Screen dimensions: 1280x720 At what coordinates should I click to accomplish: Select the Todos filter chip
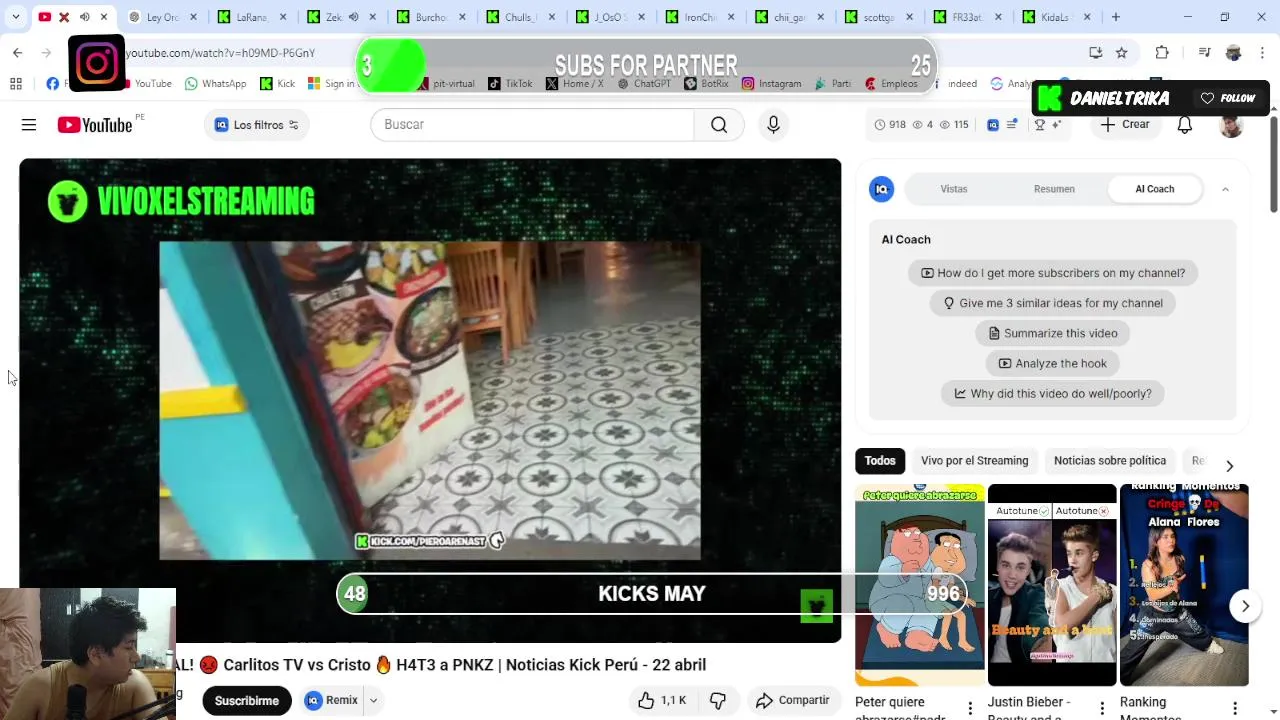click(x=880, y=461)
